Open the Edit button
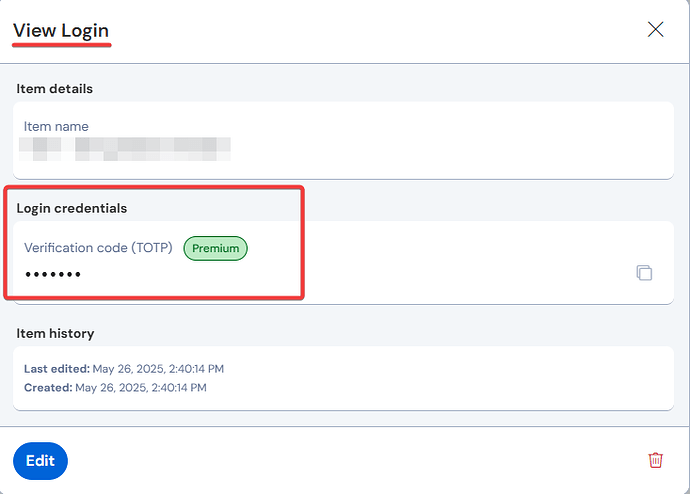Viewport: 690px width, 494px height. tap(40, 461)
